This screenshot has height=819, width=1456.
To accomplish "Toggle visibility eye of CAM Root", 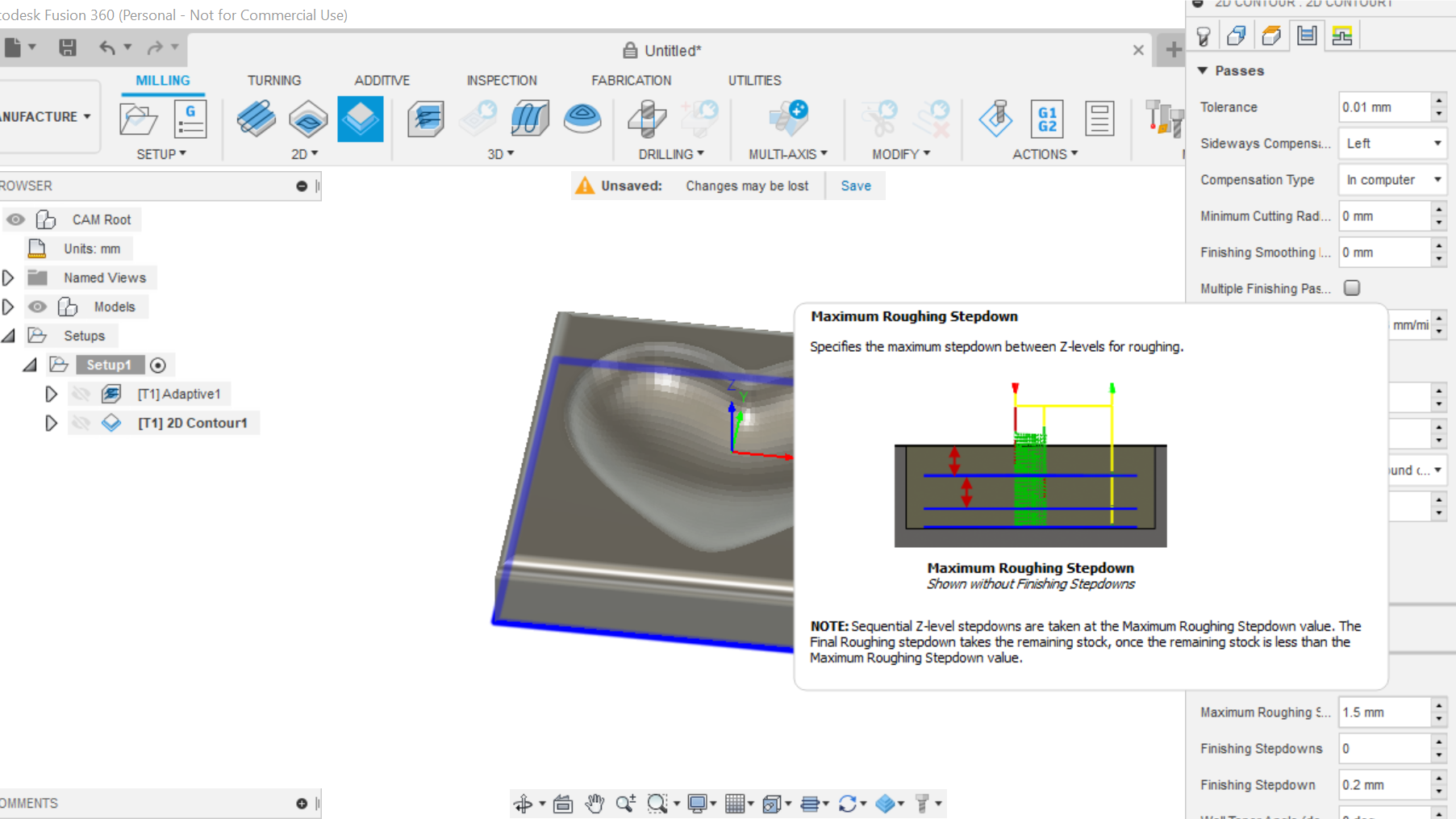I will point(15,219).
